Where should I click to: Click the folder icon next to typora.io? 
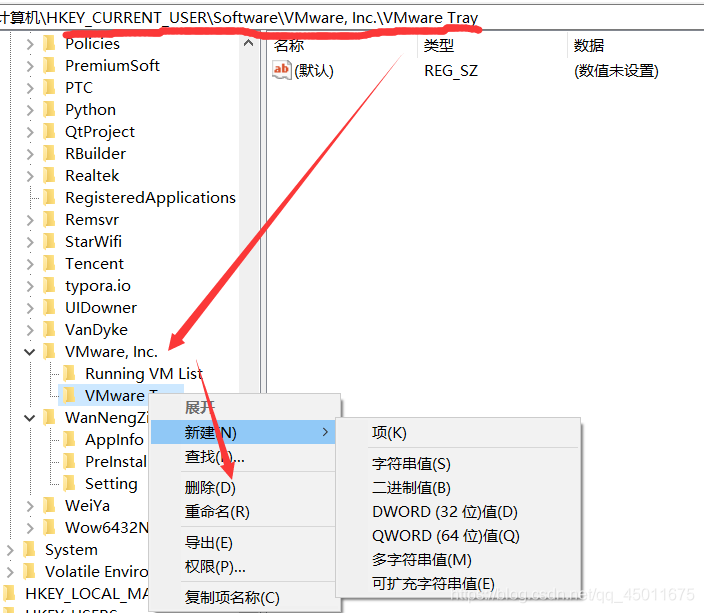[x=50, y=286]
